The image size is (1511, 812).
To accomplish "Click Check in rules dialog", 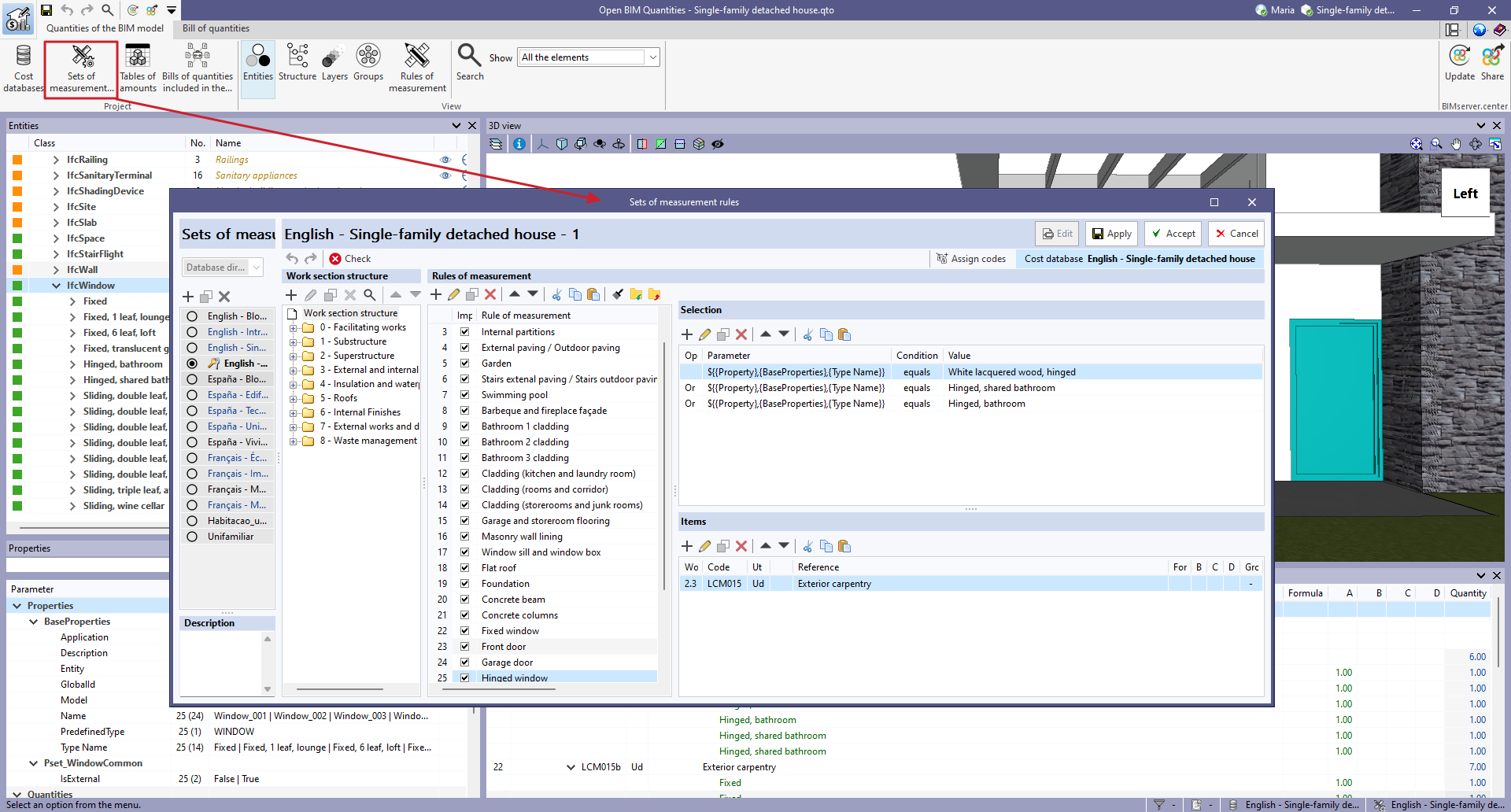I will click(x=350, y=259).
